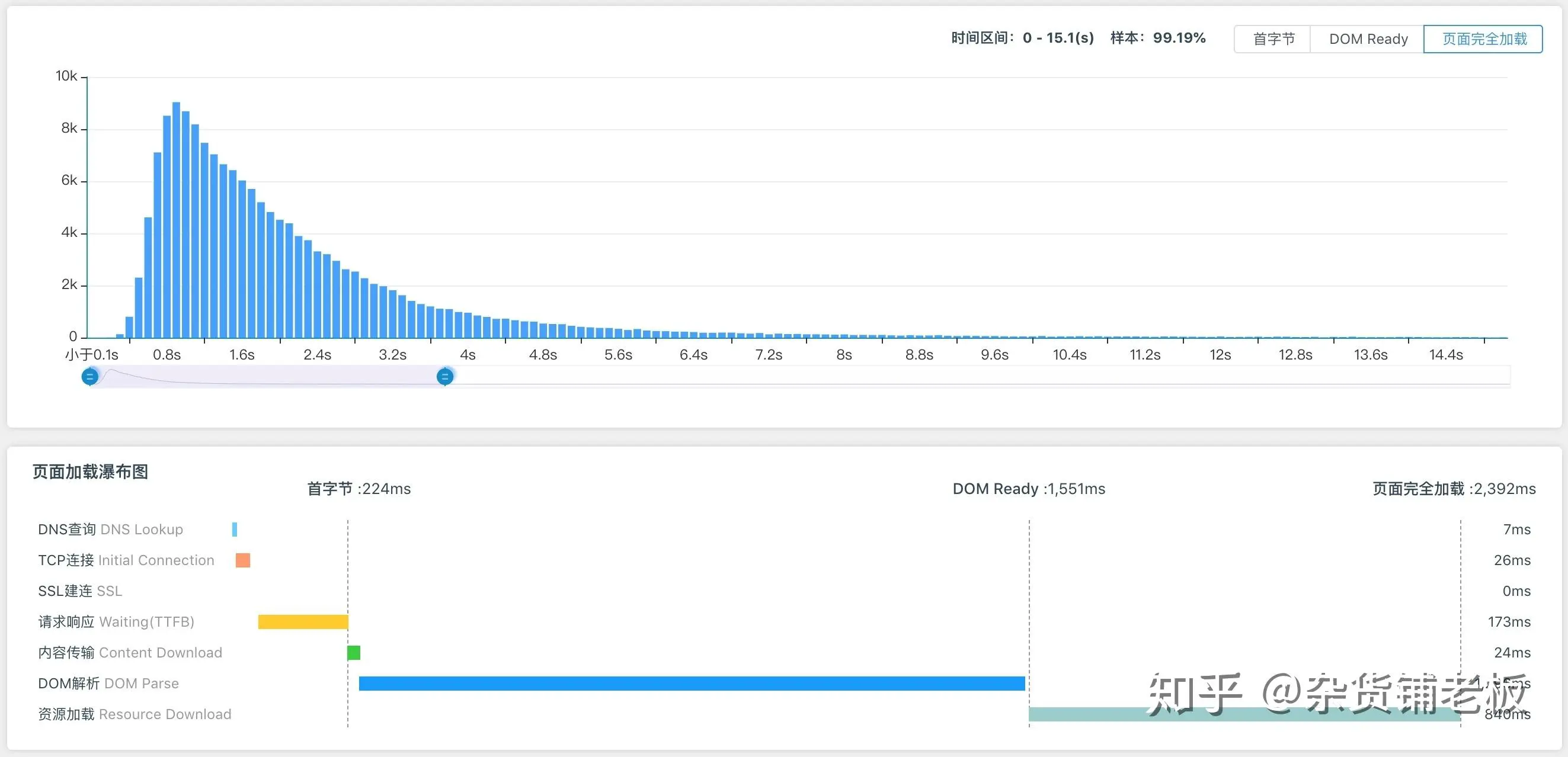The image size is (1568, 757).
Task: Click left range slider handle
Action: click(90, 377)
